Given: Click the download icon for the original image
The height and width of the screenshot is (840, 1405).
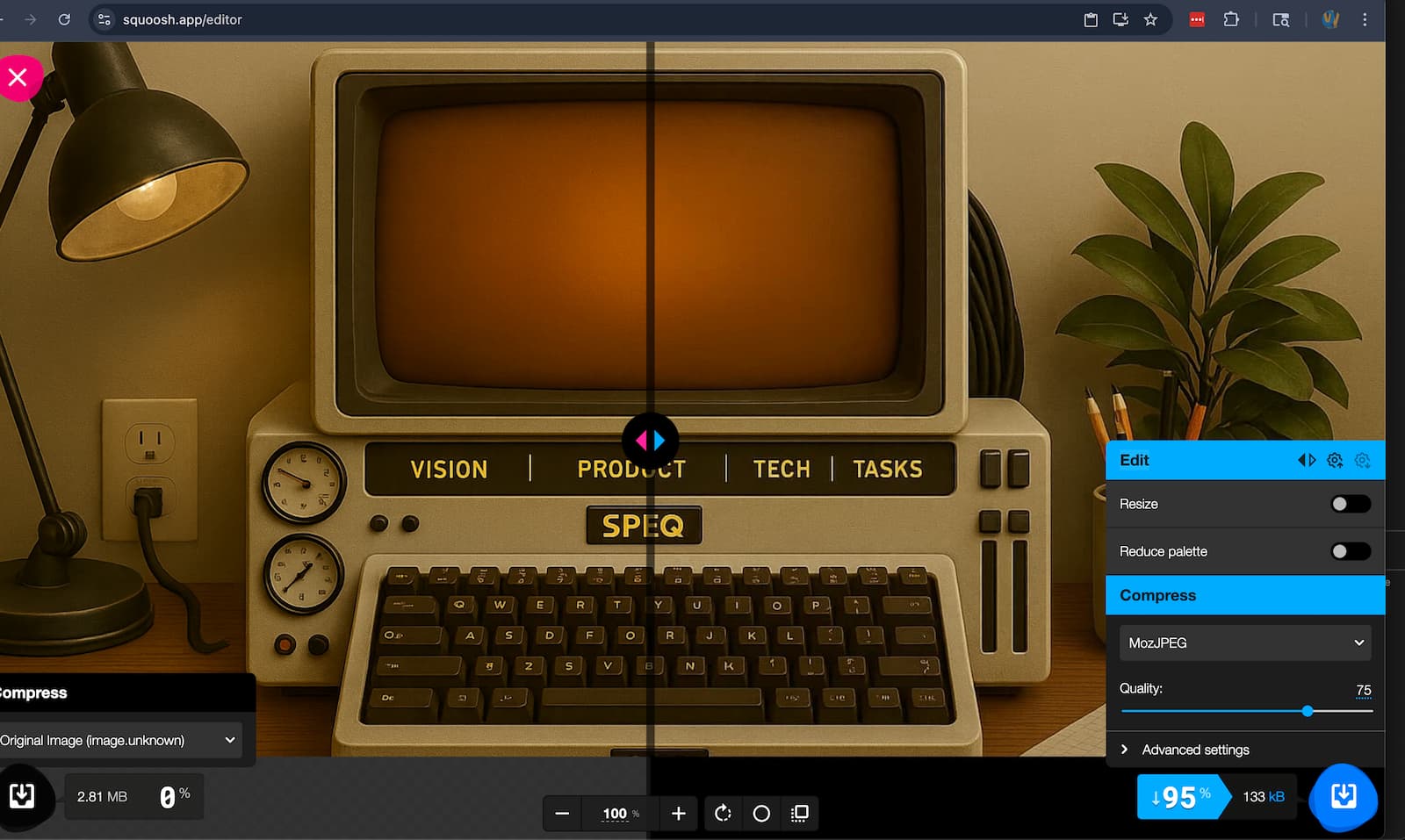Looking at the screenshot, I should pyautogui.click(x=21, y=796).
